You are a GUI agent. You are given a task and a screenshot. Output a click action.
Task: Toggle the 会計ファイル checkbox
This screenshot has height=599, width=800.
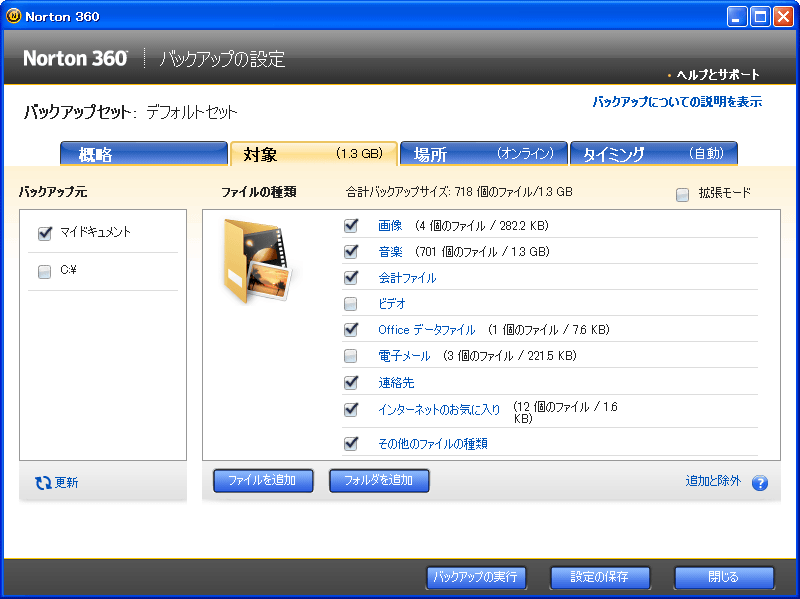coord(351,277)
